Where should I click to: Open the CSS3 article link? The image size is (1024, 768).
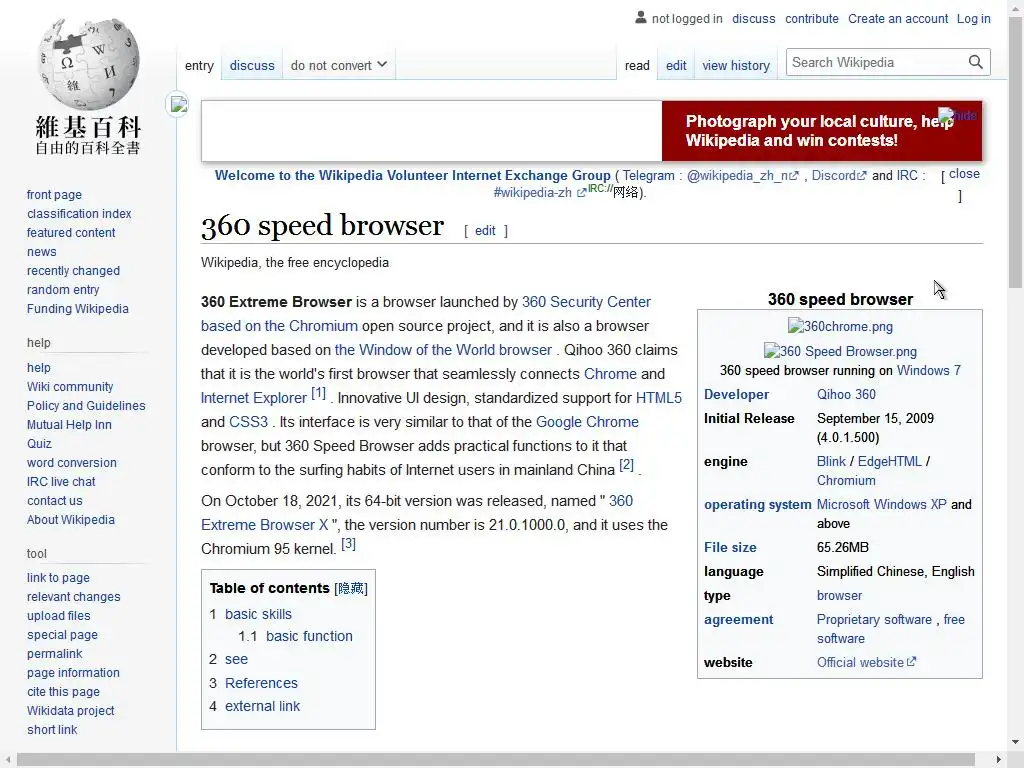(248, 422)
